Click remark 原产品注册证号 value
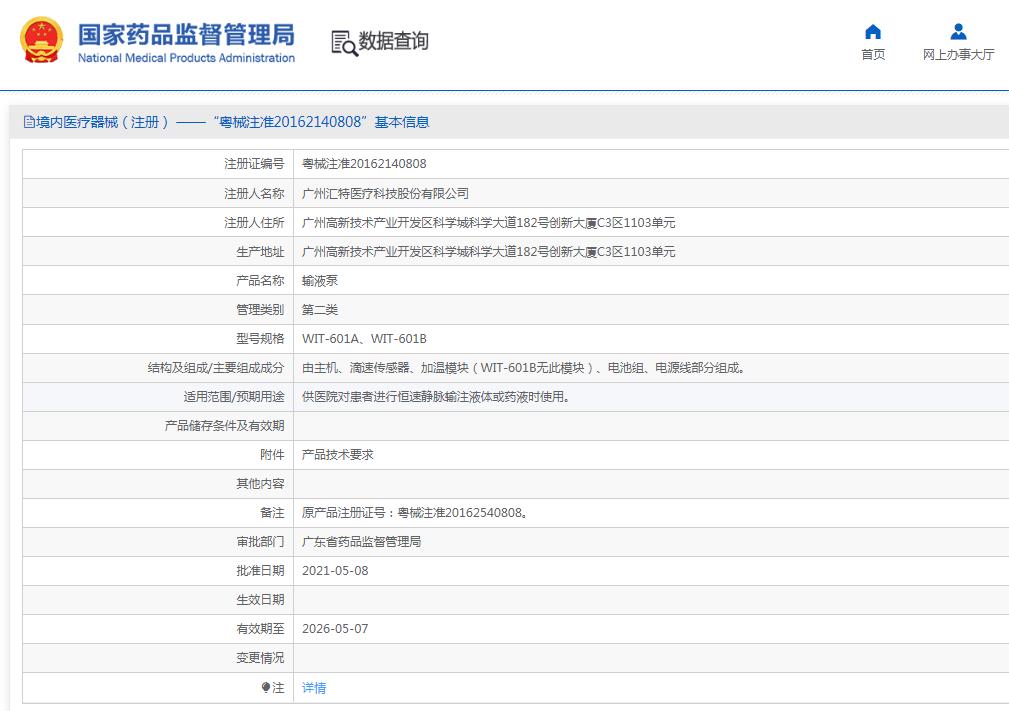This screenshot has height=711, width=1009. click(x=415, y=513)
